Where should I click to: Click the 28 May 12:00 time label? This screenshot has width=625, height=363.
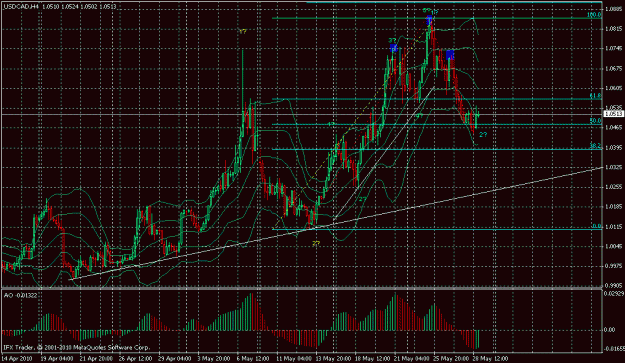pos(490,358)
